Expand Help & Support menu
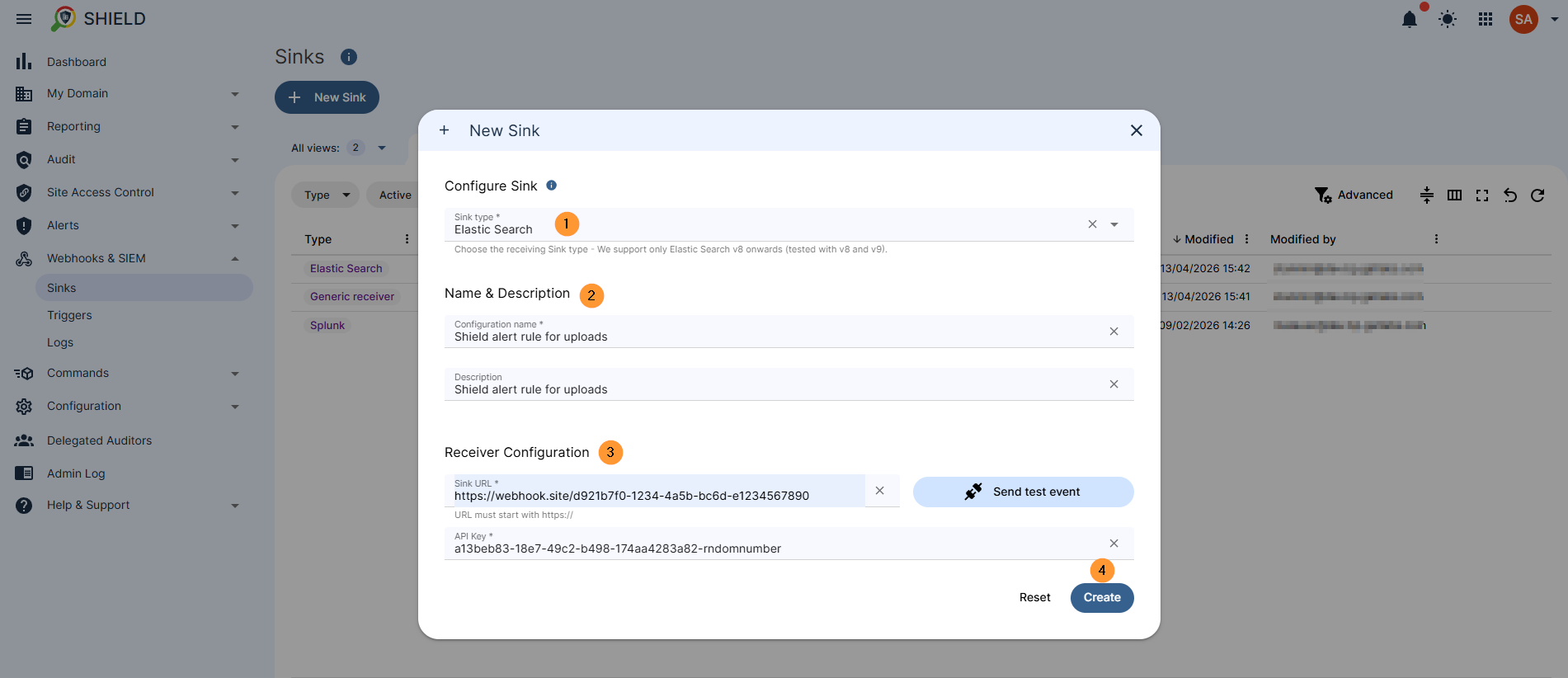 pos(235,506)
